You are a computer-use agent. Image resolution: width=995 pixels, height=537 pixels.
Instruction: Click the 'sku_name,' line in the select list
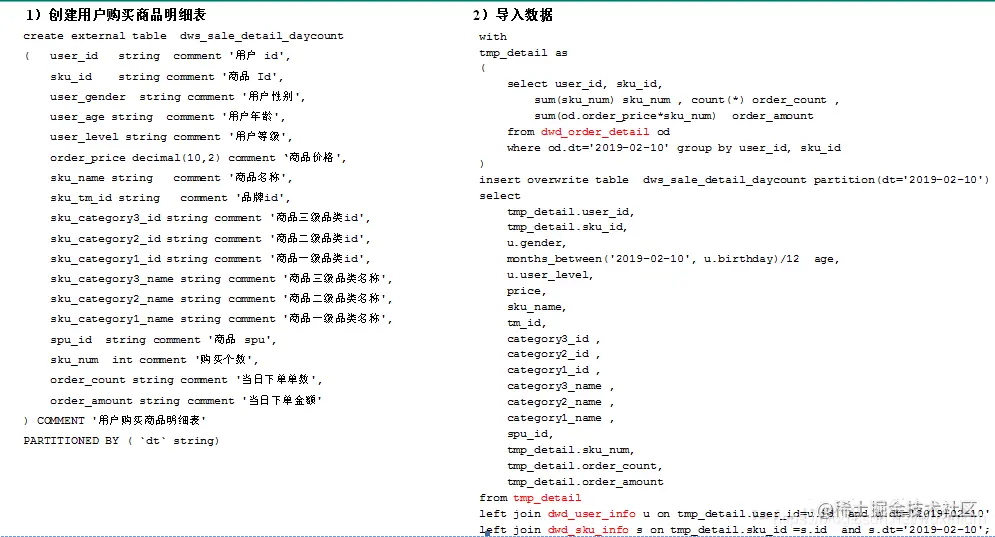(536, 307)
